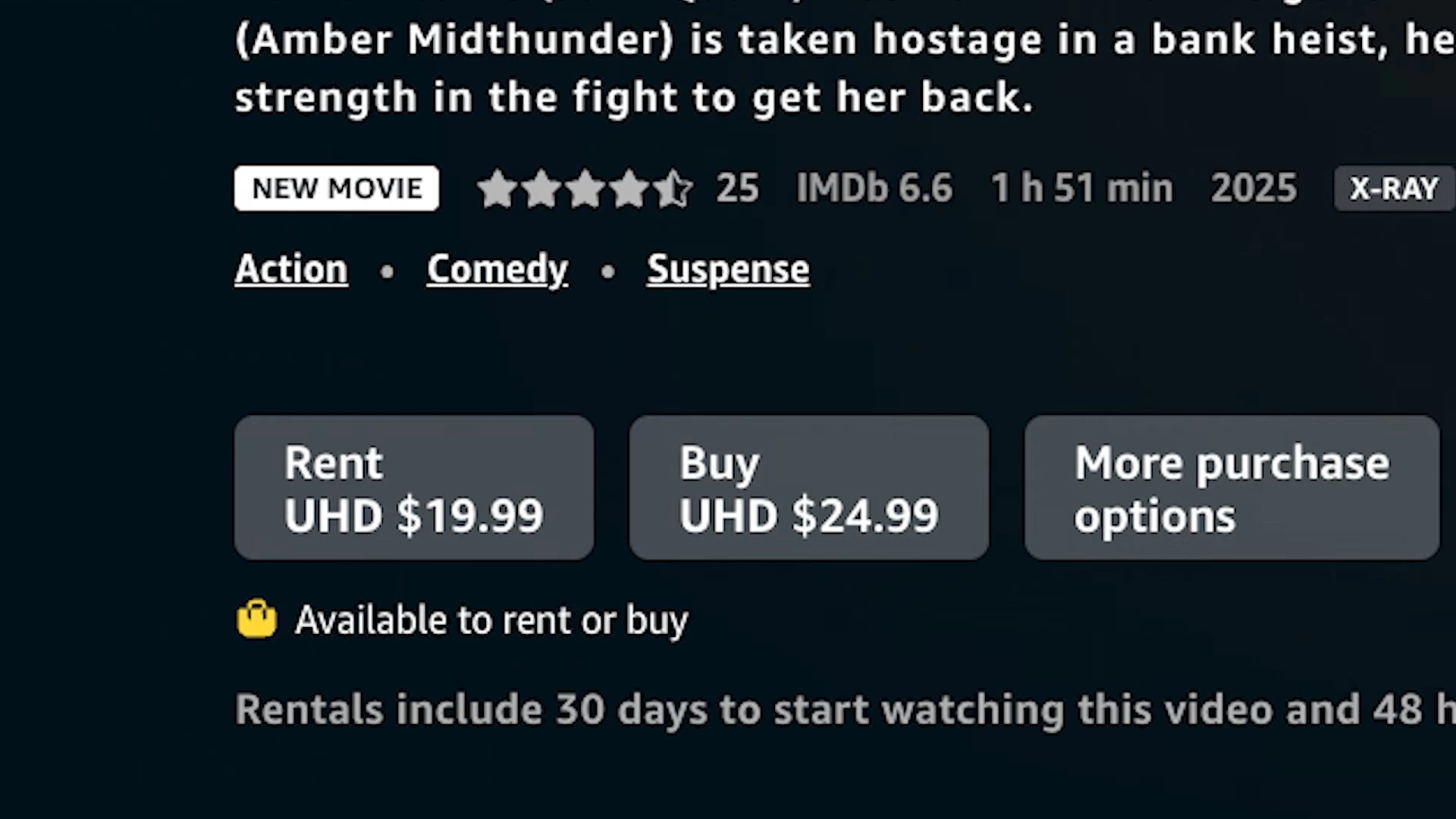1456x819 pixels.
Task: Open More purchase options
Action: (x=1232, y=488)
